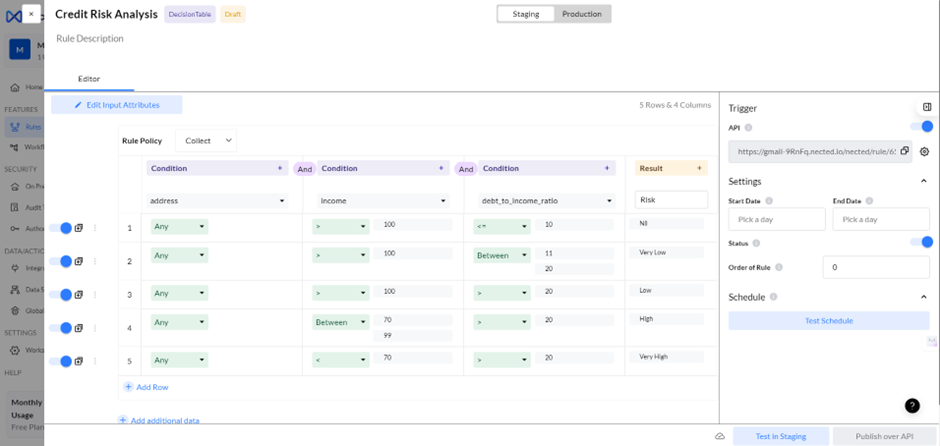This screenshot has height=446, width=940.
Task: Pick an End Date
Action: [881, 219]
